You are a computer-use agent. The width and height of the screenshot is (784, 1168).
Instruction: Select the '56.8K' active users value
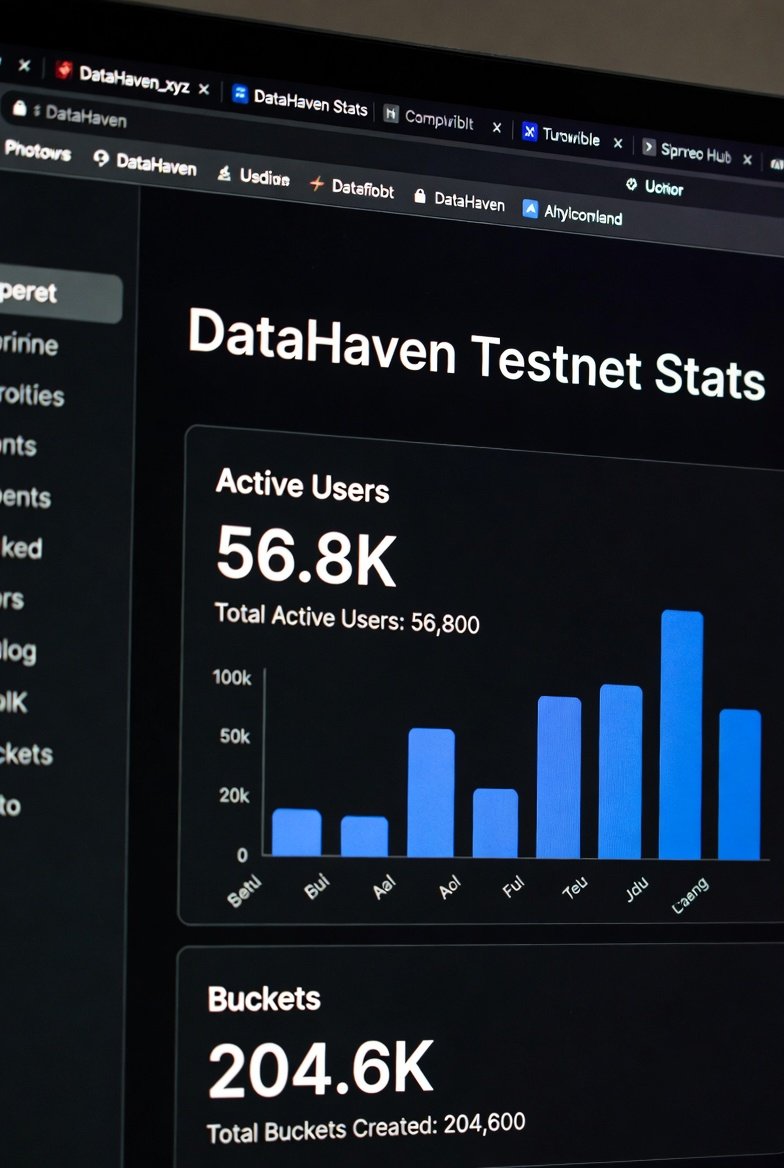coord(306,556)
